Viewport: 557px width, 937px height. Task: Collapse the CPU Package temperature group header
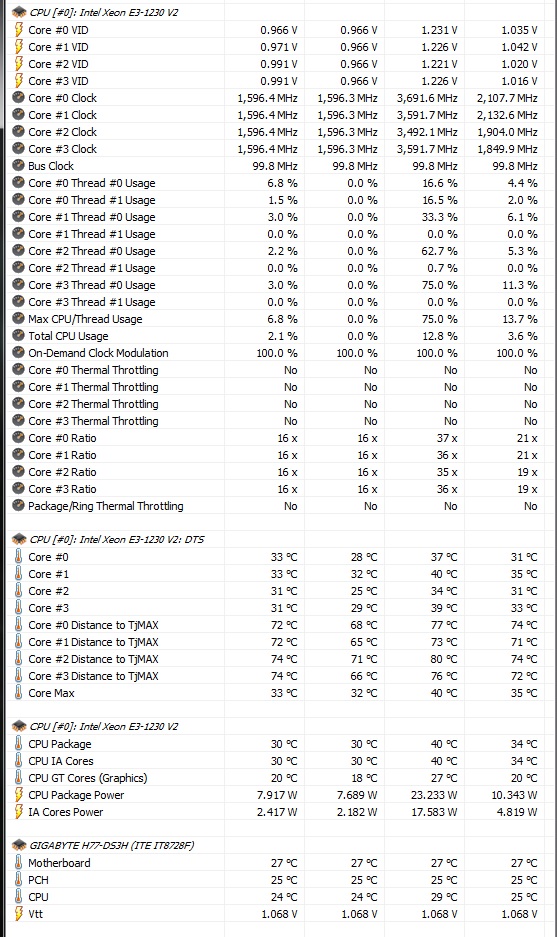[x=19, y=727]
